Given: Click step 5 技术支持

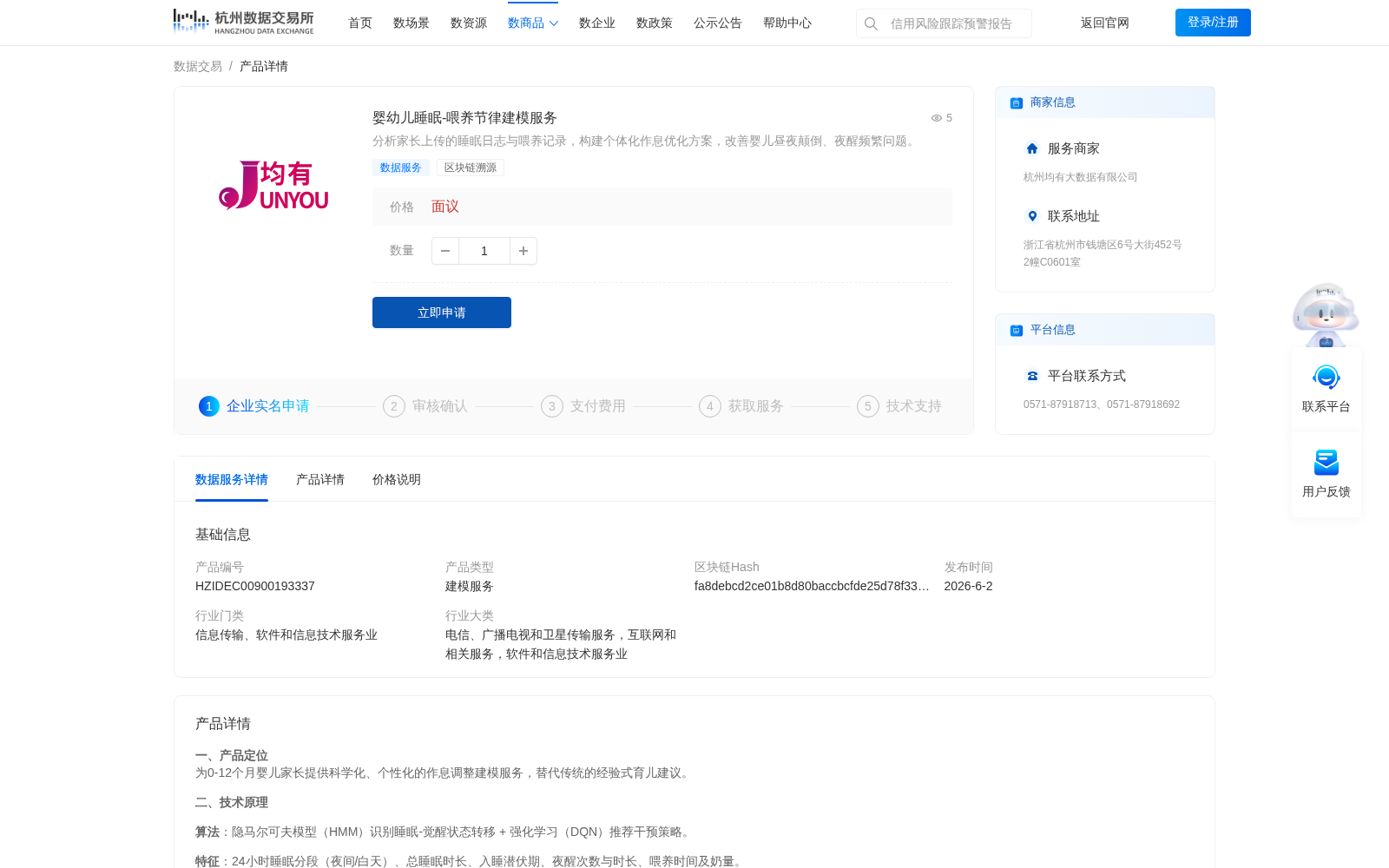Looking at the screenshot, I should 899,406.
